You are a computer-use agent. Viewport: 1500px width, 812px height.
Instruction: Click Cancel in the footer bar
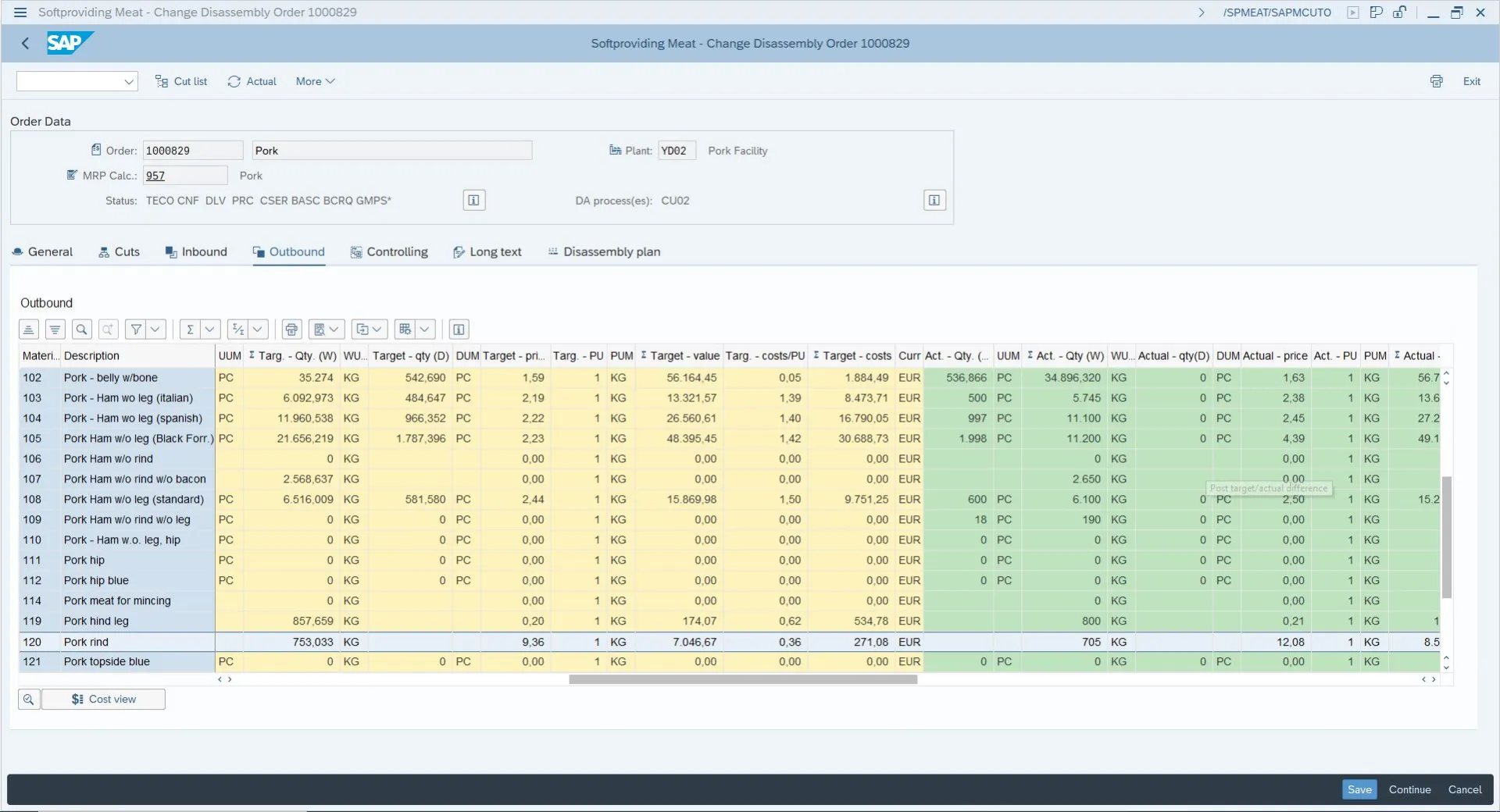tap(1465, 789)
